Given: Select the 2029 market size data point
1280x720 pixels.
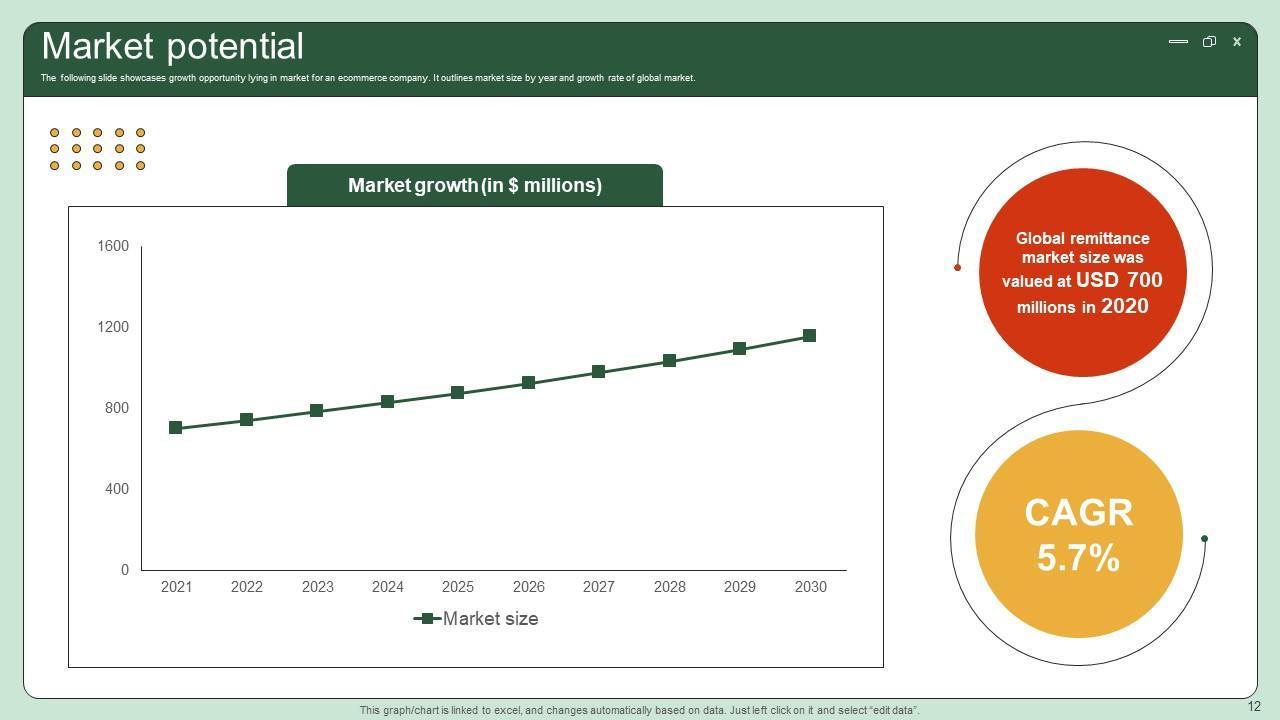Looking at the screenshot, I should click(740, 349).
